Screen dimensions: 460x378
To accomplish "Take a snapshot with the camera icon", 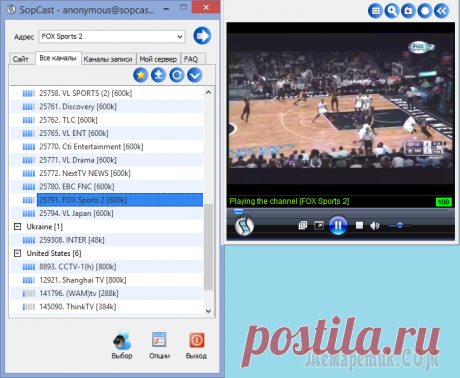I will click(408, 11).
